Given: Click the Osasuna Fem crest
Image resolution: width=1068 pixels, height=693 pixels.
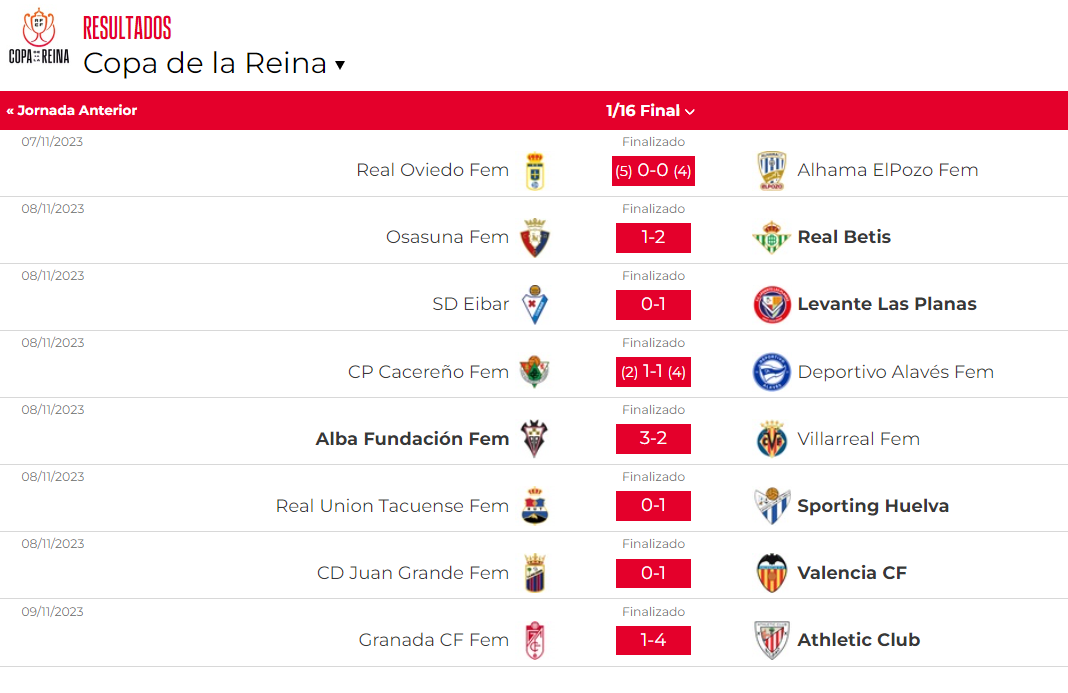Looking at the screenshot, I should pos(535,238).
